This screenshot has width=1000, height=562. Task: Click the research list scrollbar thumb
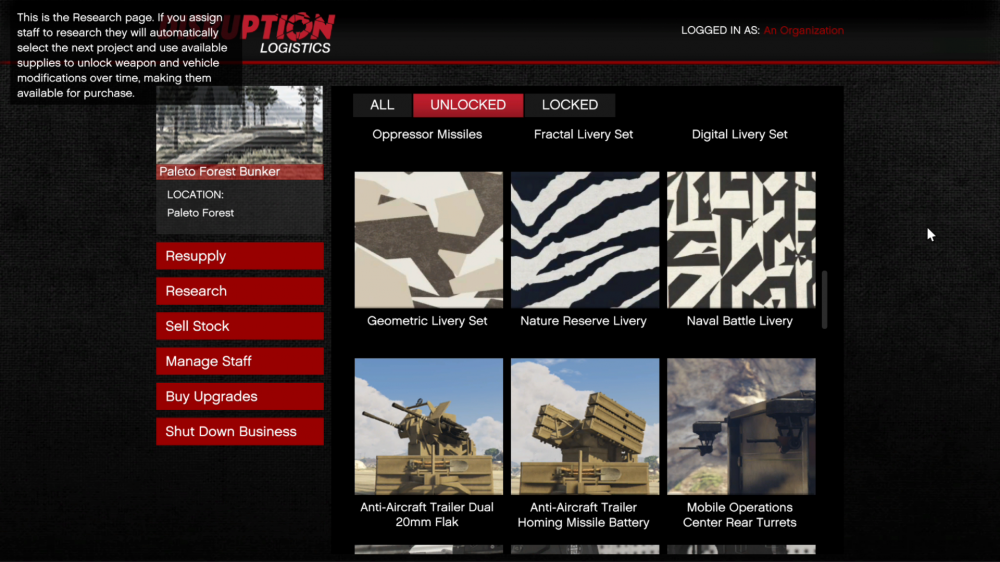[x=825, y=300]
